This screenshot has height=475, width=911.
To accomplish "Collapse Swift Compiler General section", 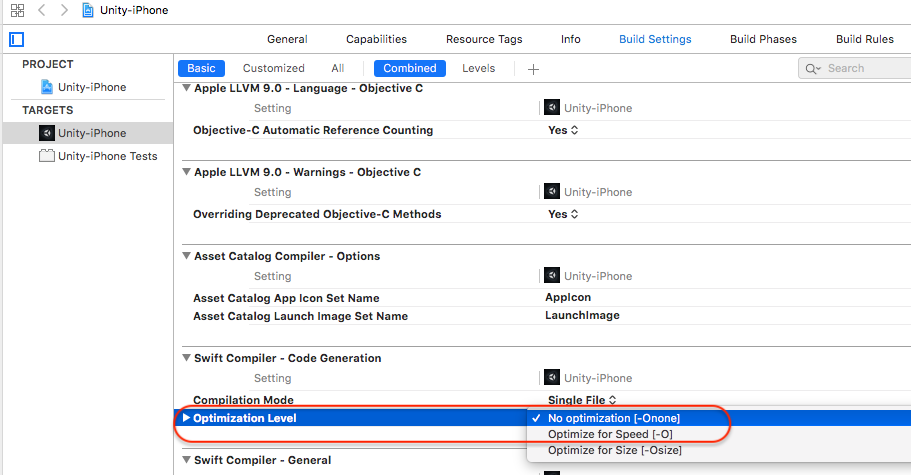I will [186, 460].
